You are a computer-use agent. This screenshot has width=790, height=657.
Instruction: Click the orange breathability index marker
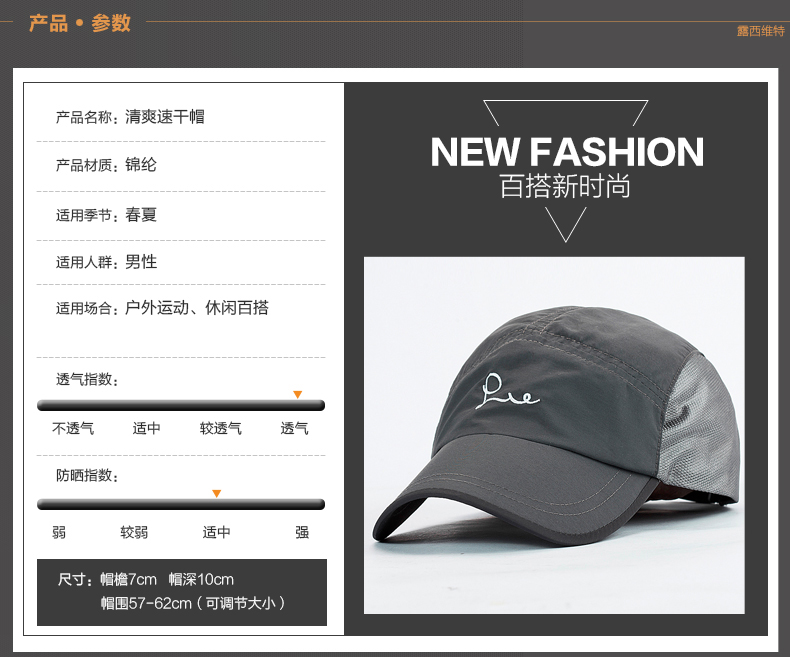pos(298,395)
